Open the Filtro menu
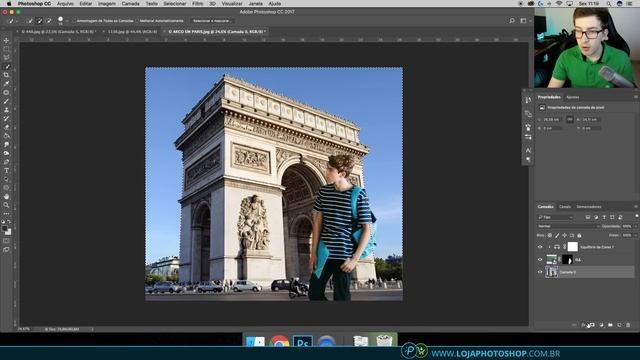The width and height of the screenshot is (640, 360). 198,4
